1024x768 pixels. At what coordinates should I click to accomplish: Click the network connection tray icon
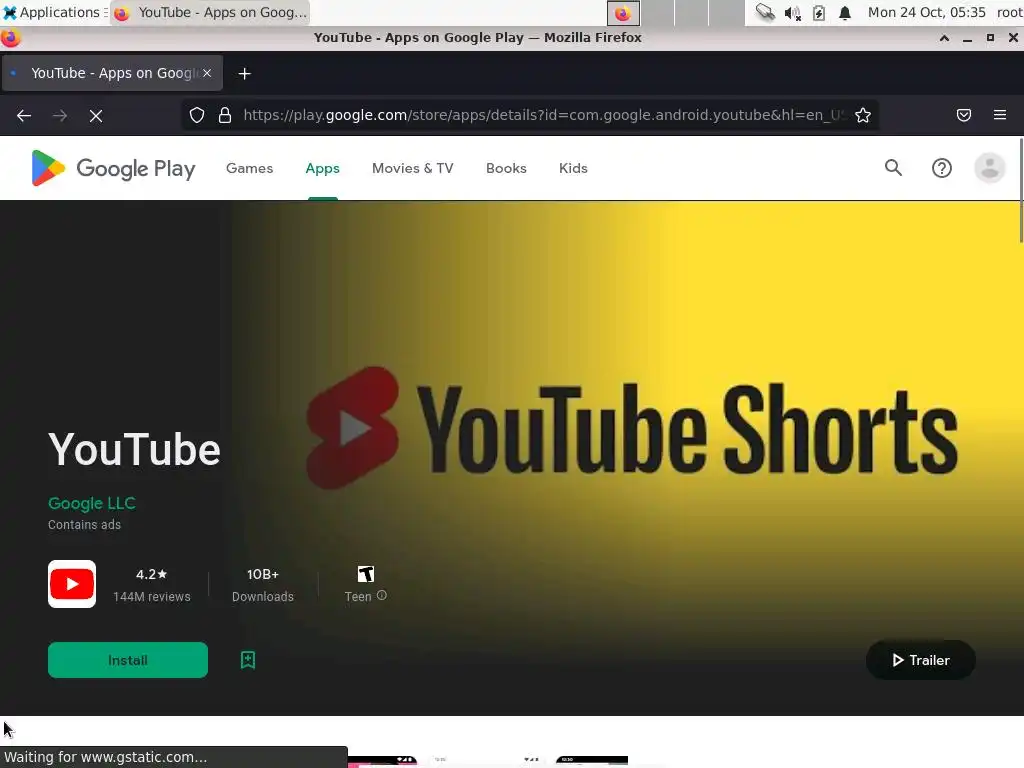point(765,13)
